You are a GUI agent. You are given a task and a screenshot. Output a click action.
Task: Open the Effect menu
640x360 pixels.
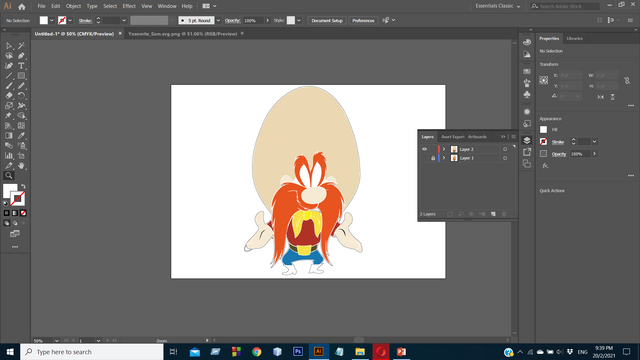tap(129, 6)
